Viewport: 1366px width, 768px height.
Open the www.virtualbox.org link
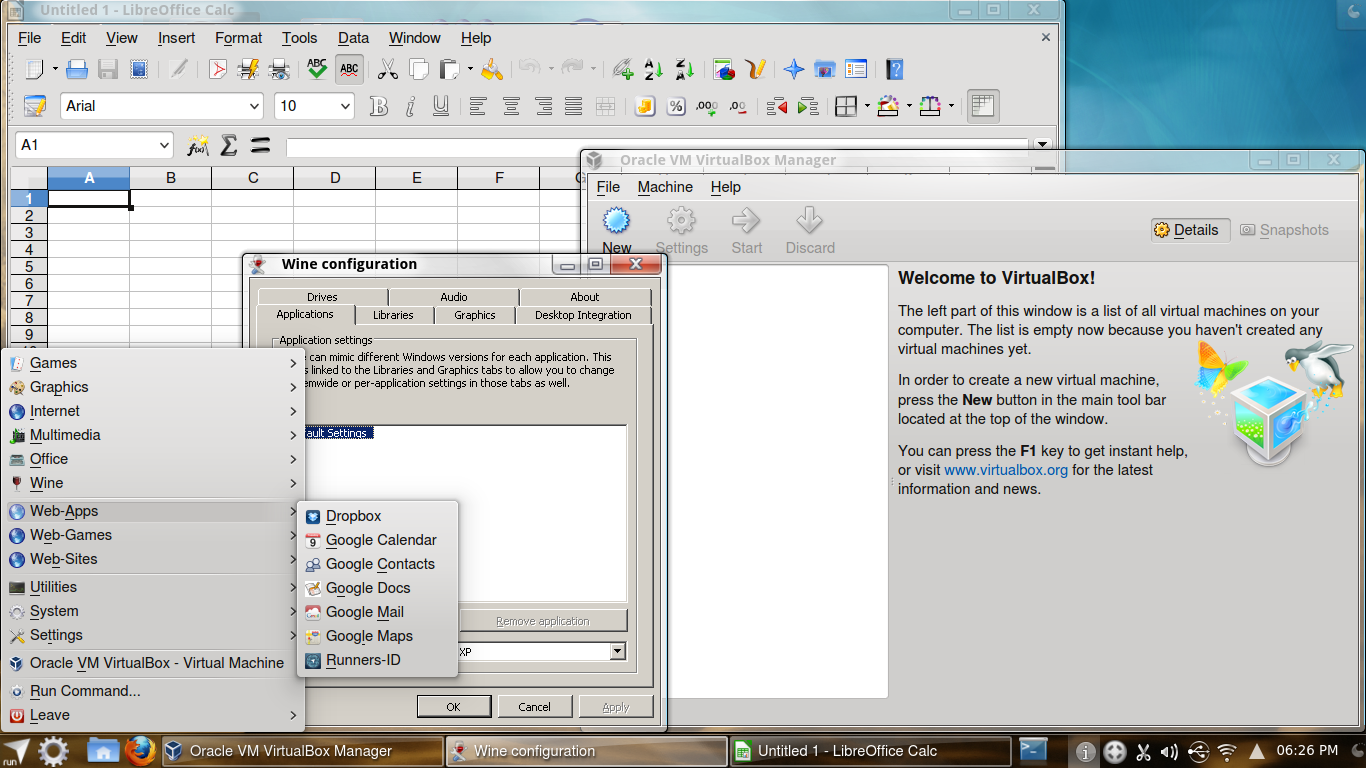coord(1006,470)
